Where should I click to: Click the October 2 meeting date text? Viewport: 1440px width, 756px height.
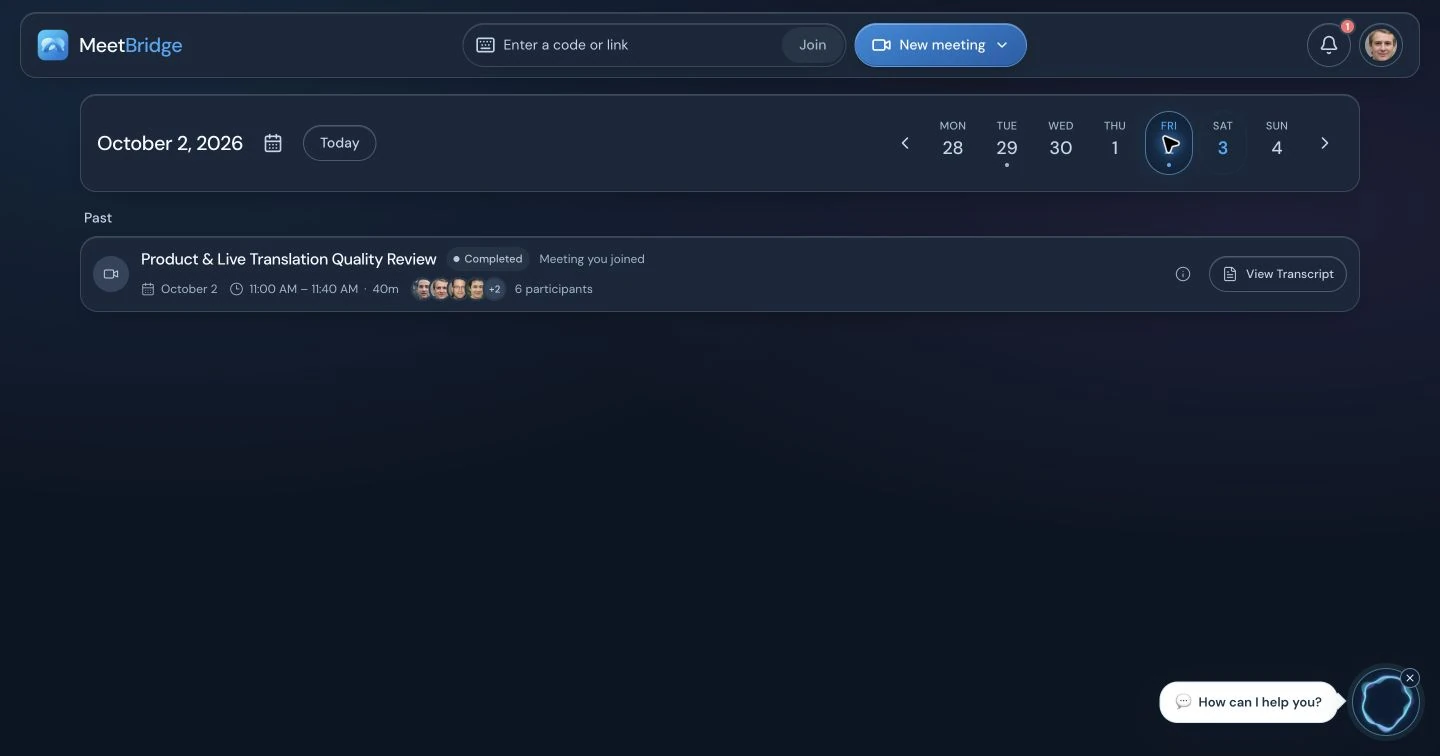[189, 289]
